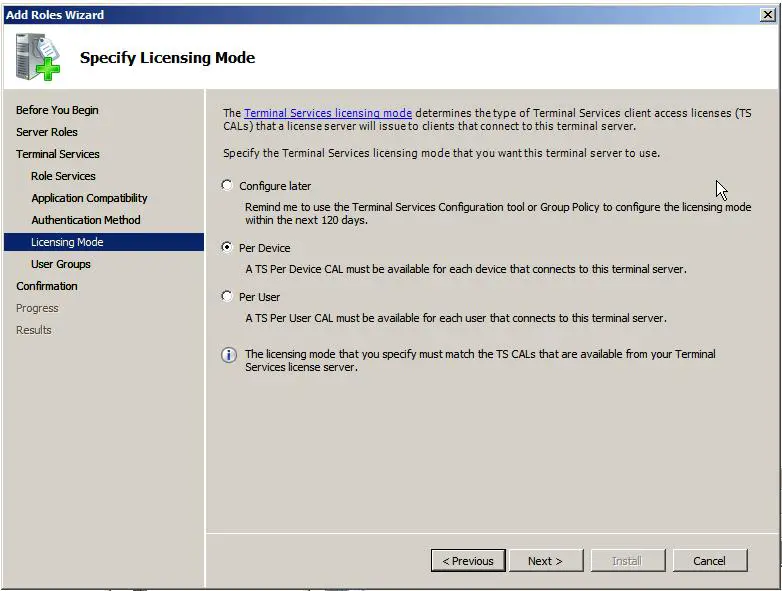Go to the User Groups step
The width and height of the screenshot is (782, 591).
tap(60, 264)
